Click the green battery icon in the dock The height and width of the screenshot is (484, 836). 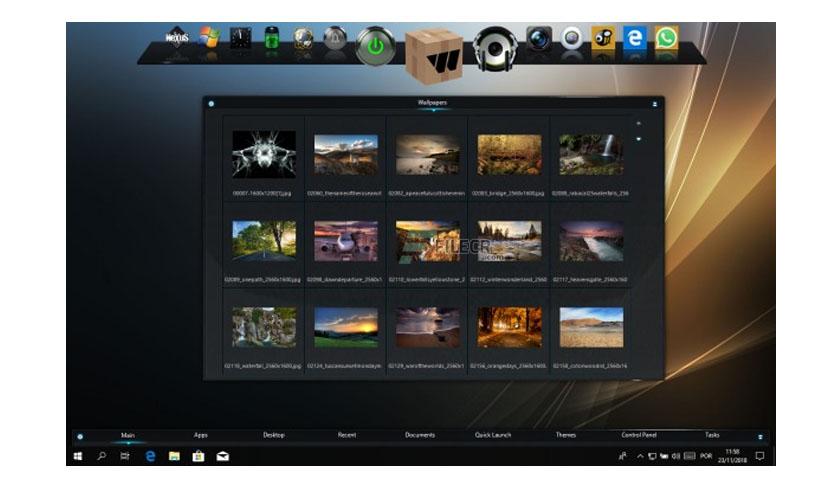pos(272,38)
